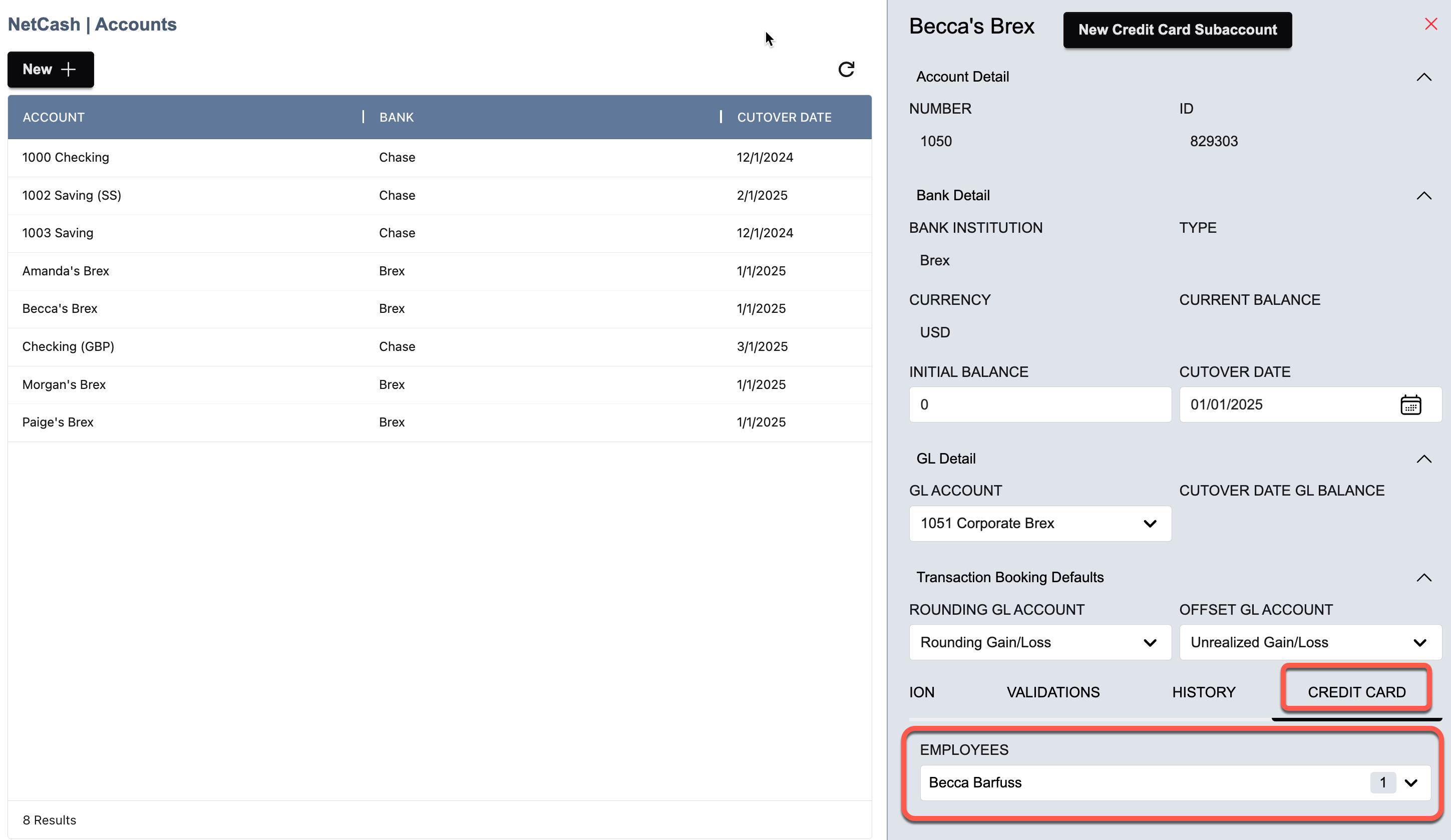Viewport: 1451px width, 840px height.
Task: Open the GL Account dropdown
Action: point(1039,523)
